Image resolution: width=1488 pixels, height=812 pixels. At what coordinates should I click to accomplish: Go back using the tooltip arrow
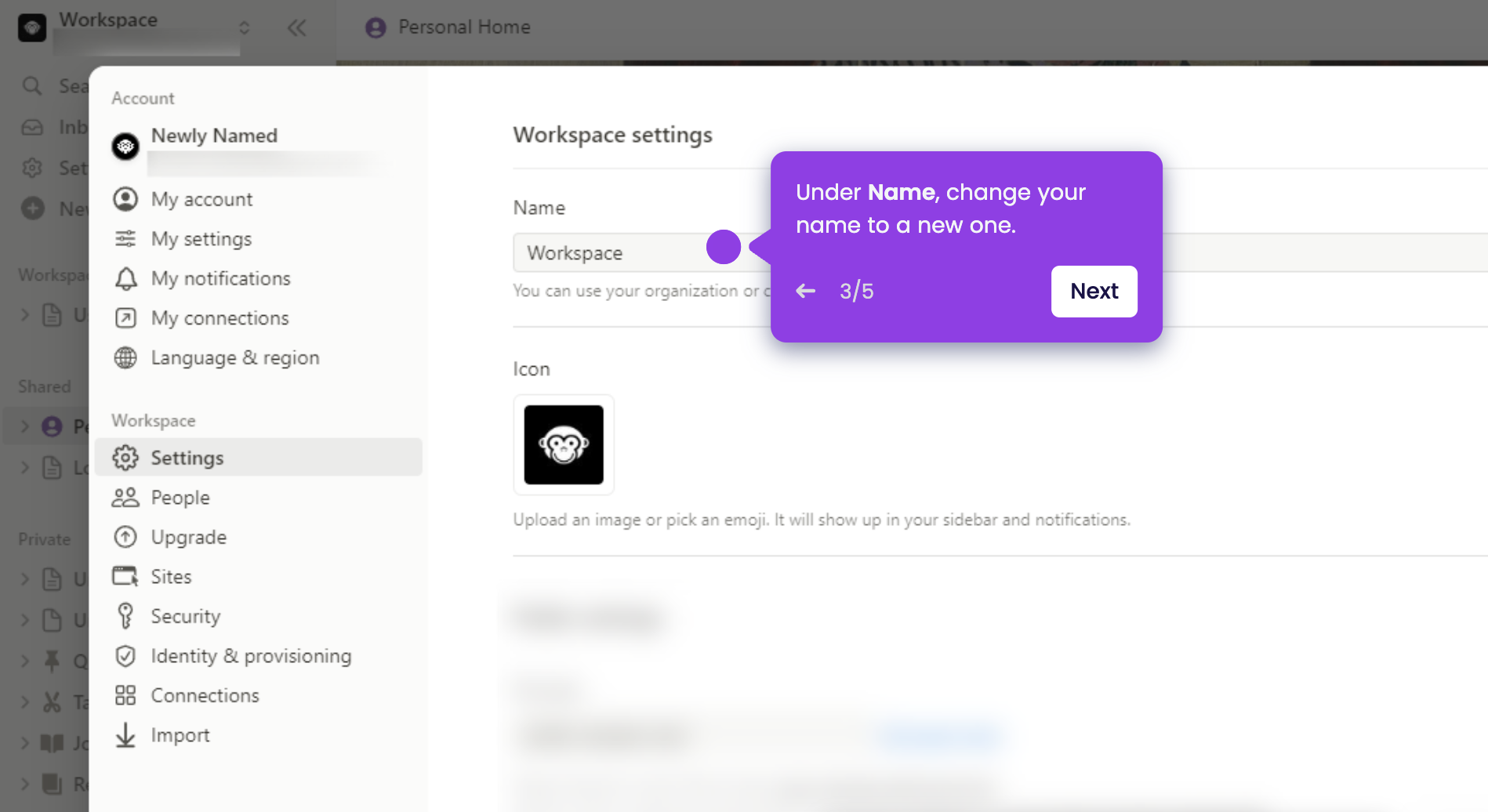[805, 291]
